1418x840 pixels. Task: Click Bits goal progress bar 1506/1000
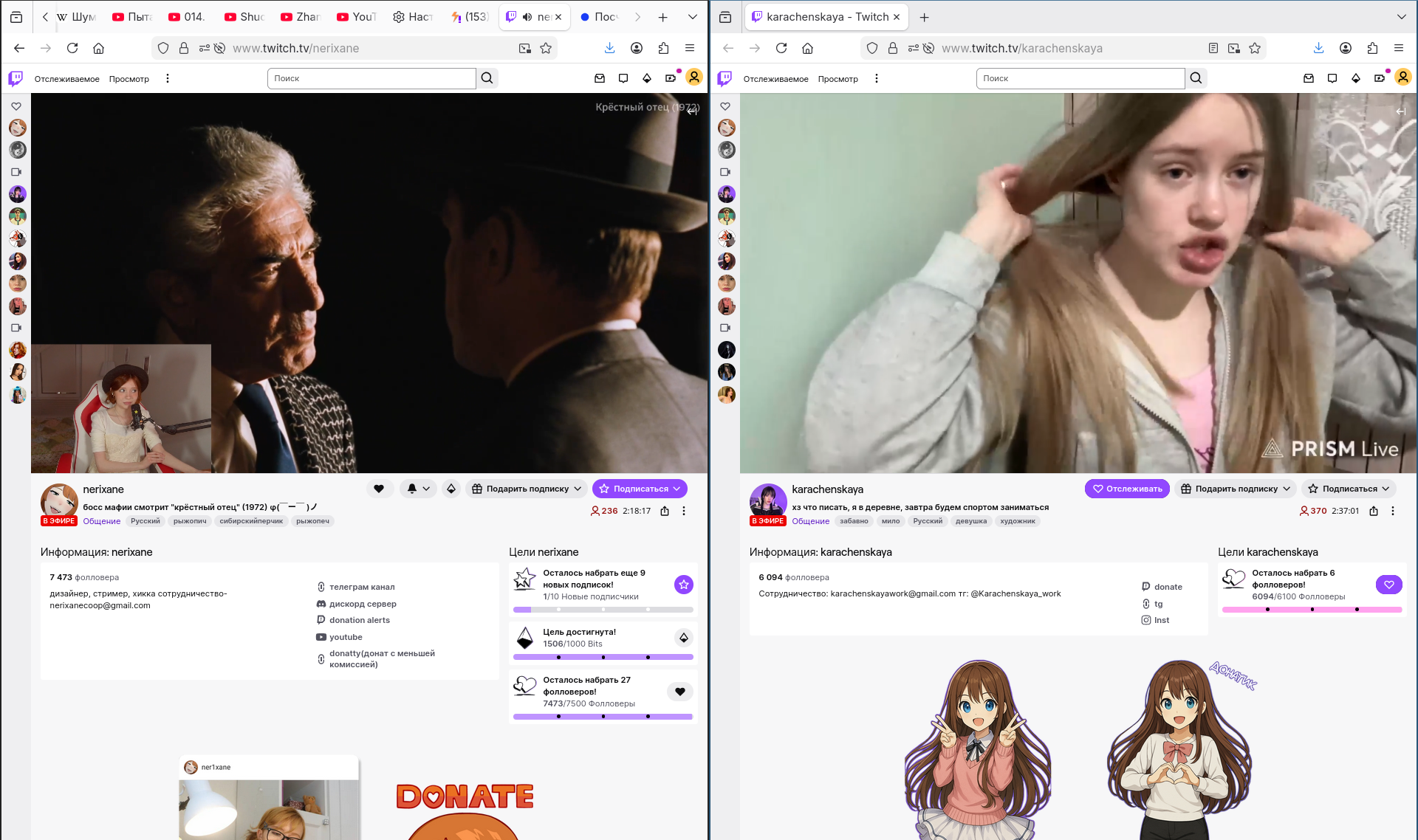tap(603, 656)
